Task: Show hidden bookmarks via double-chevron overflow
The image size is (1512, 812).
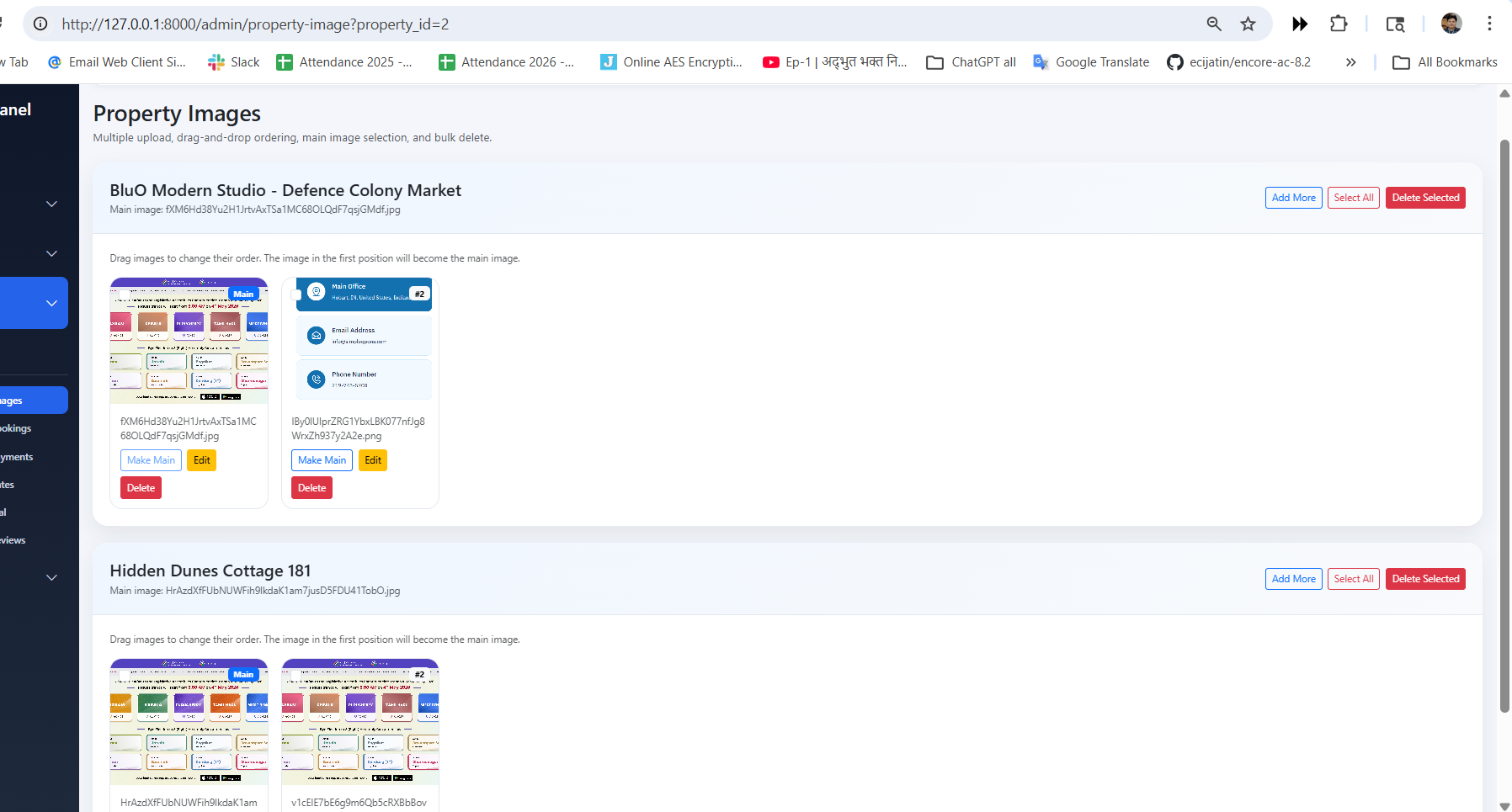Action: (x=1350, y=62)
